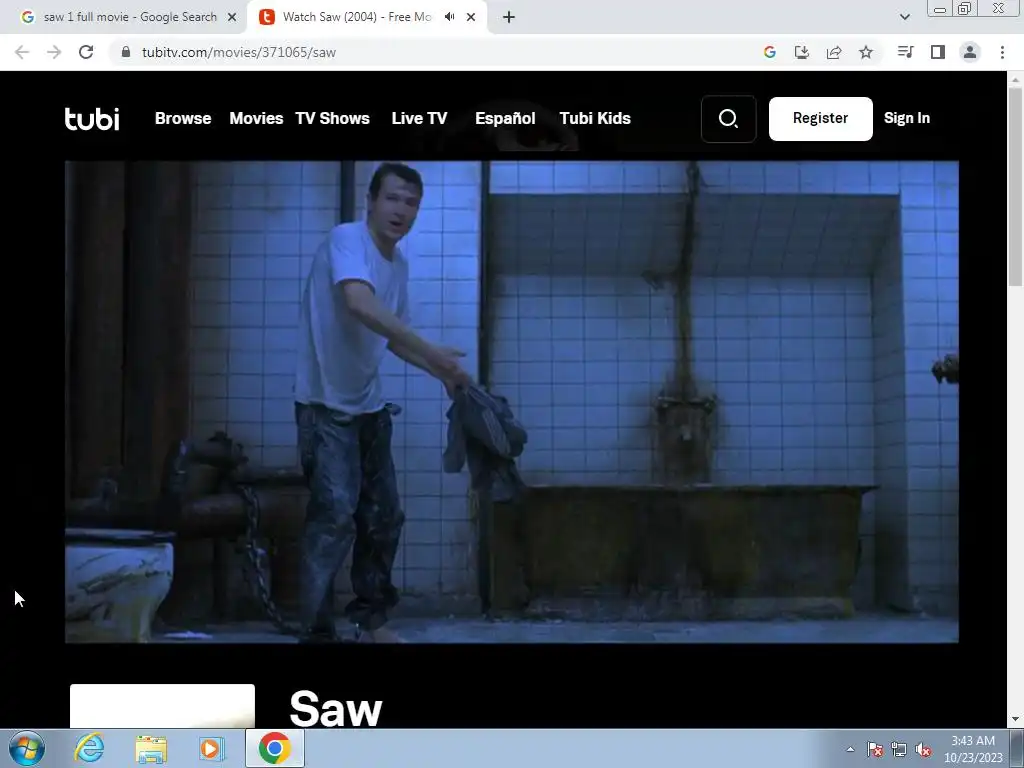Go back using the back arrow

click(x=22, y=52)
